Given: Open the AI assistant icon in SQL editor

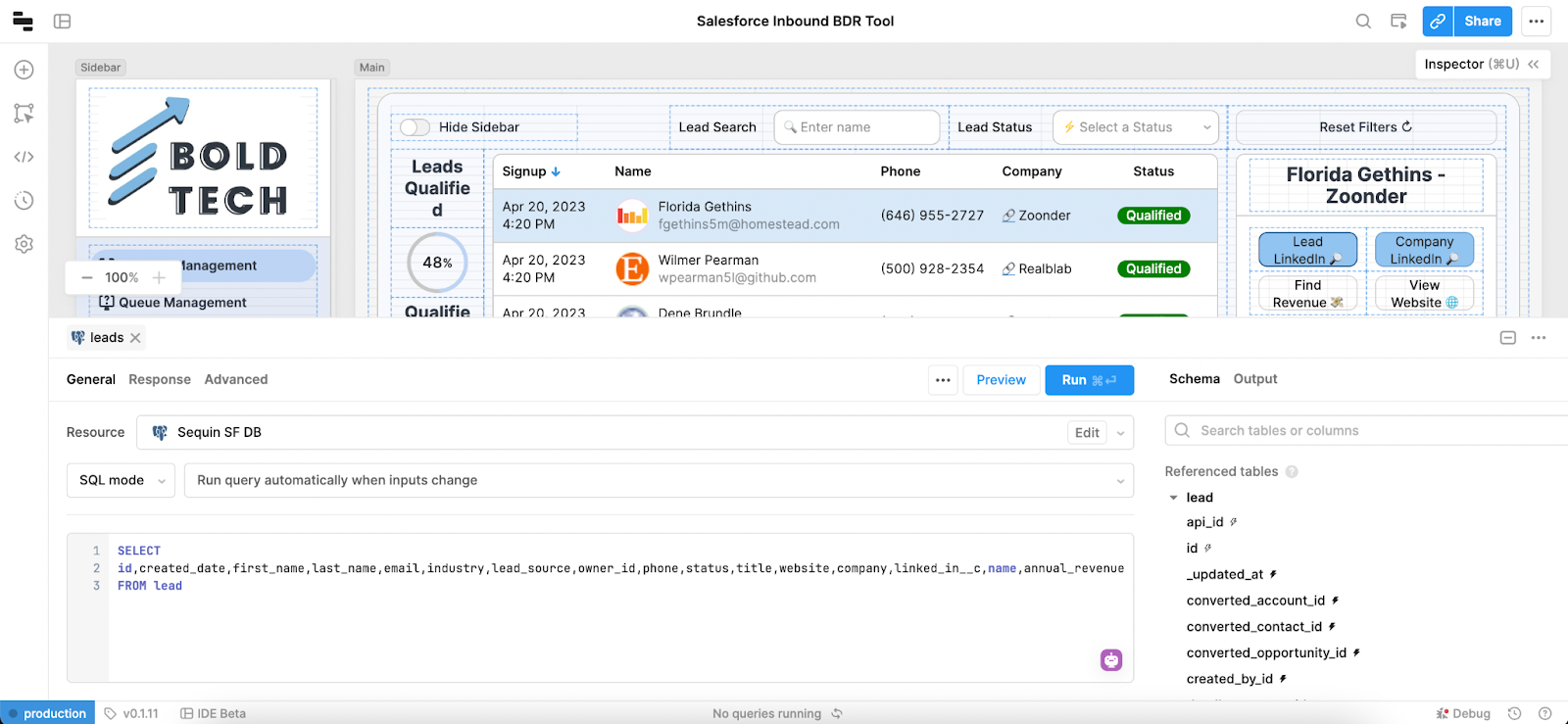Looking at the screenshot, I should [x=1111, y=660].
